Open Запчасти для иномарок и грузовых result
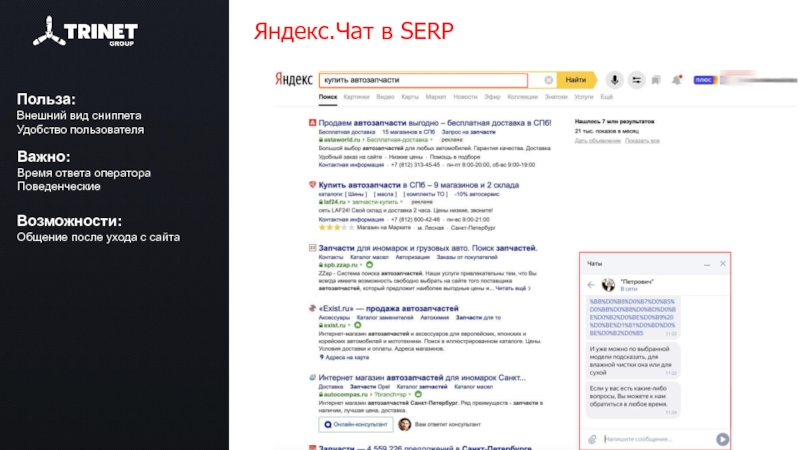This screenshot has width=800, height=450. pos(428,248)
